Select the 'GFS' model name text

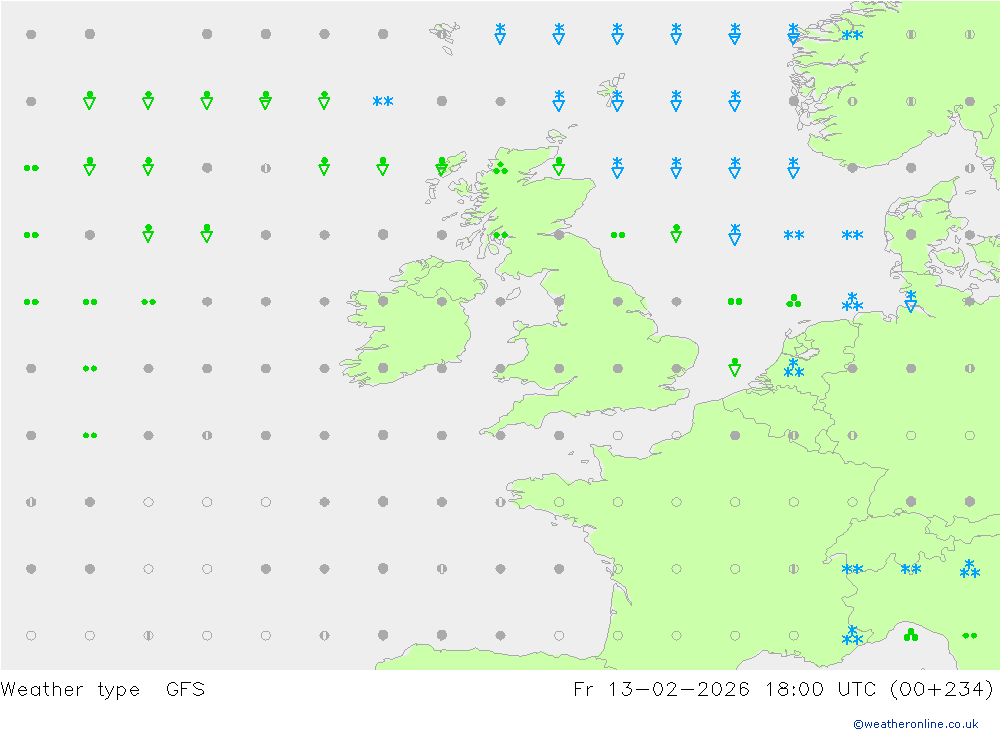[x=185, y=689]
